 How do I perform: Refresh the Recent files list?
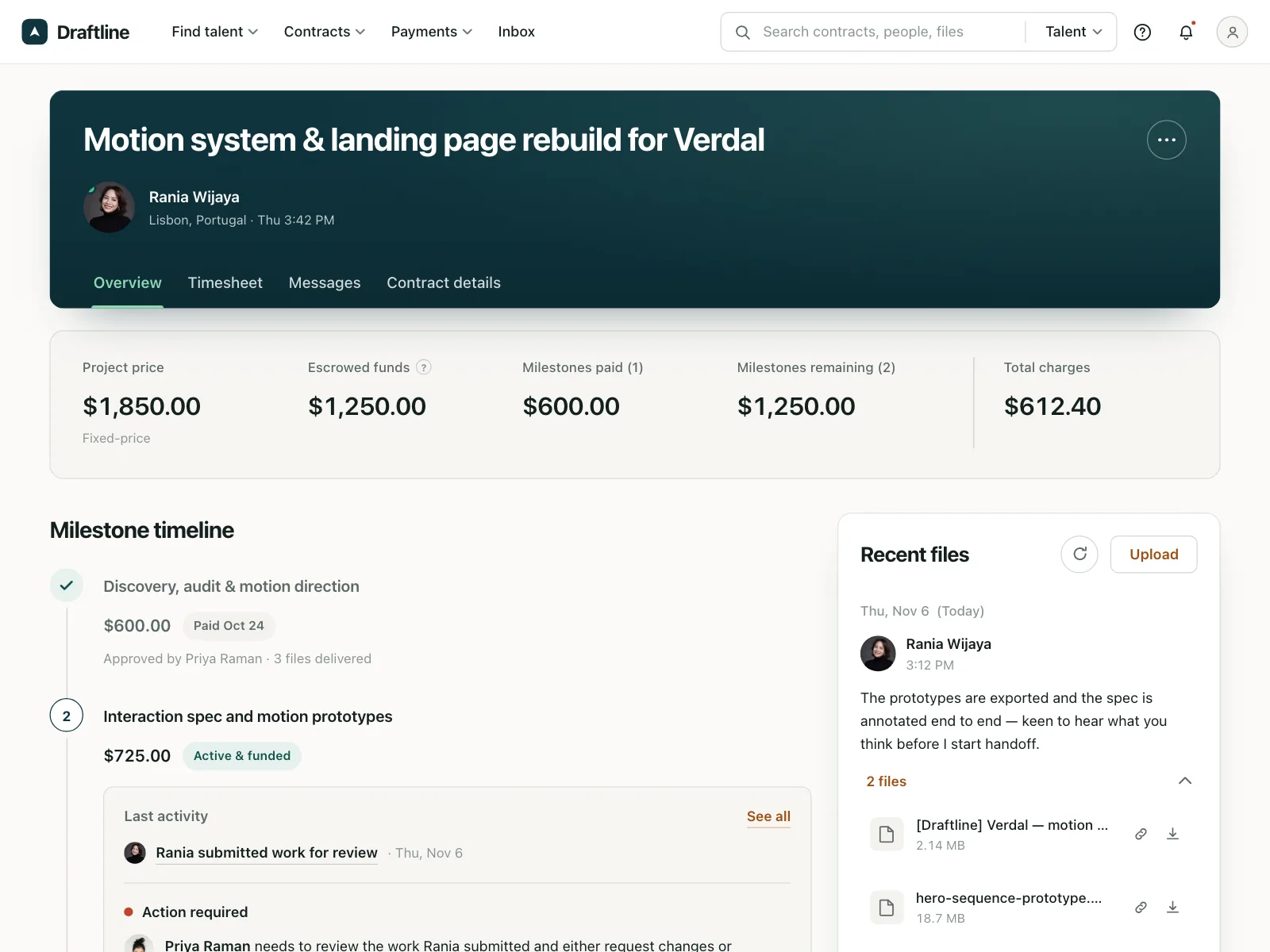pyautogui.click(x=1079, y=554)
